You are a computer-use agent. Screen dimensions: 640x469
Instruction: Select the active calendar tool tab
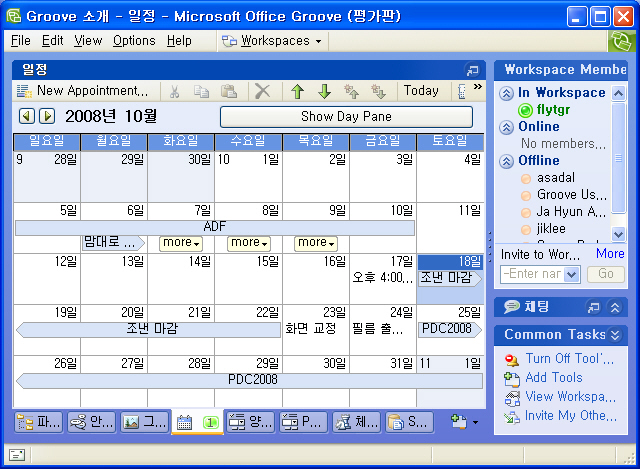point(198,422)
